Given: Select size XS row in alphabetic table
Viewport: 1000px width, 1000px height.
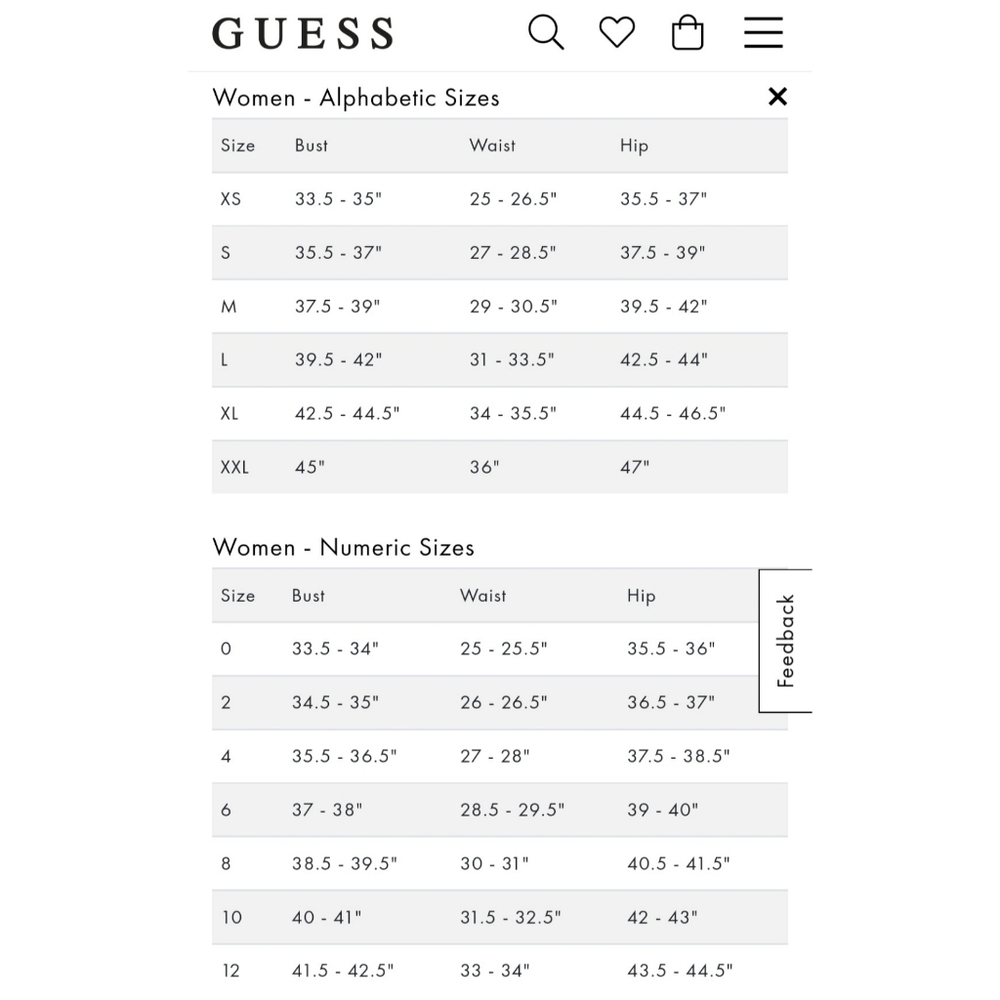Looking at the screenshot, I should [x=231, y=199].
